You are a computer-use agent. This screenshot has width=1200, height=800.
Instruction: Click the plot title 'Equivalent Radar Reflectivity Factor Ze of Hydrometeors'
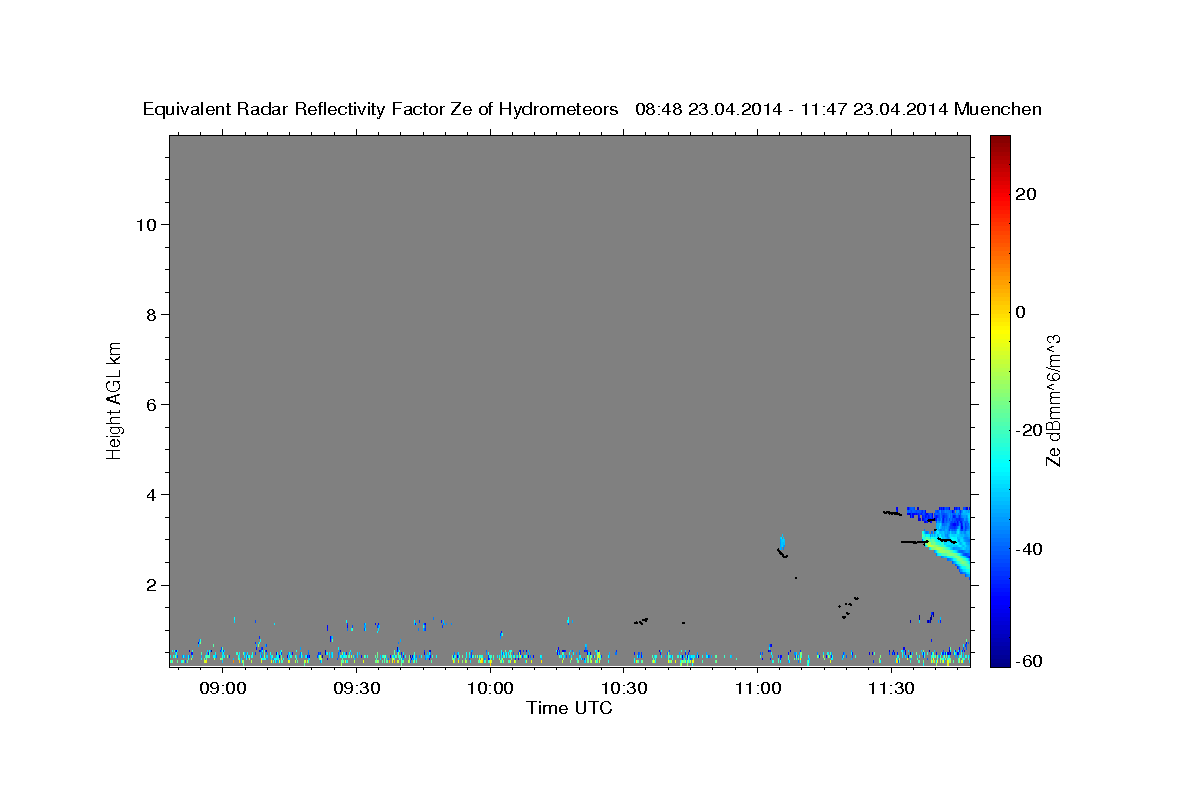tap(381, 110)
